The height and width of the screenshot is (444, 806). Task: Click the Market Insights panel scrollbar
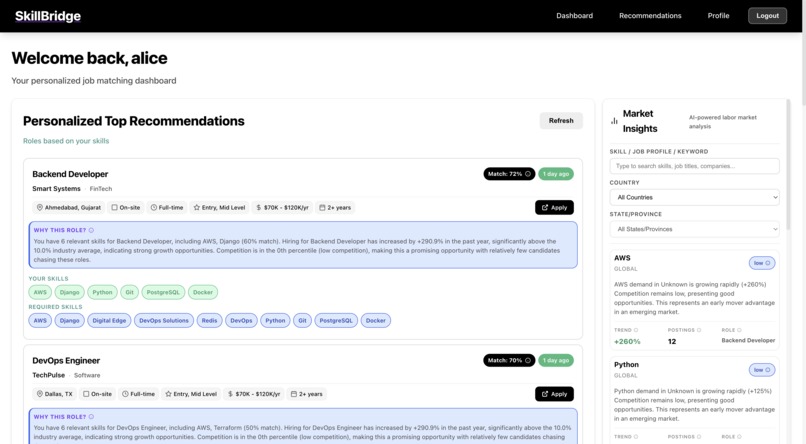(x=788, y=164)
